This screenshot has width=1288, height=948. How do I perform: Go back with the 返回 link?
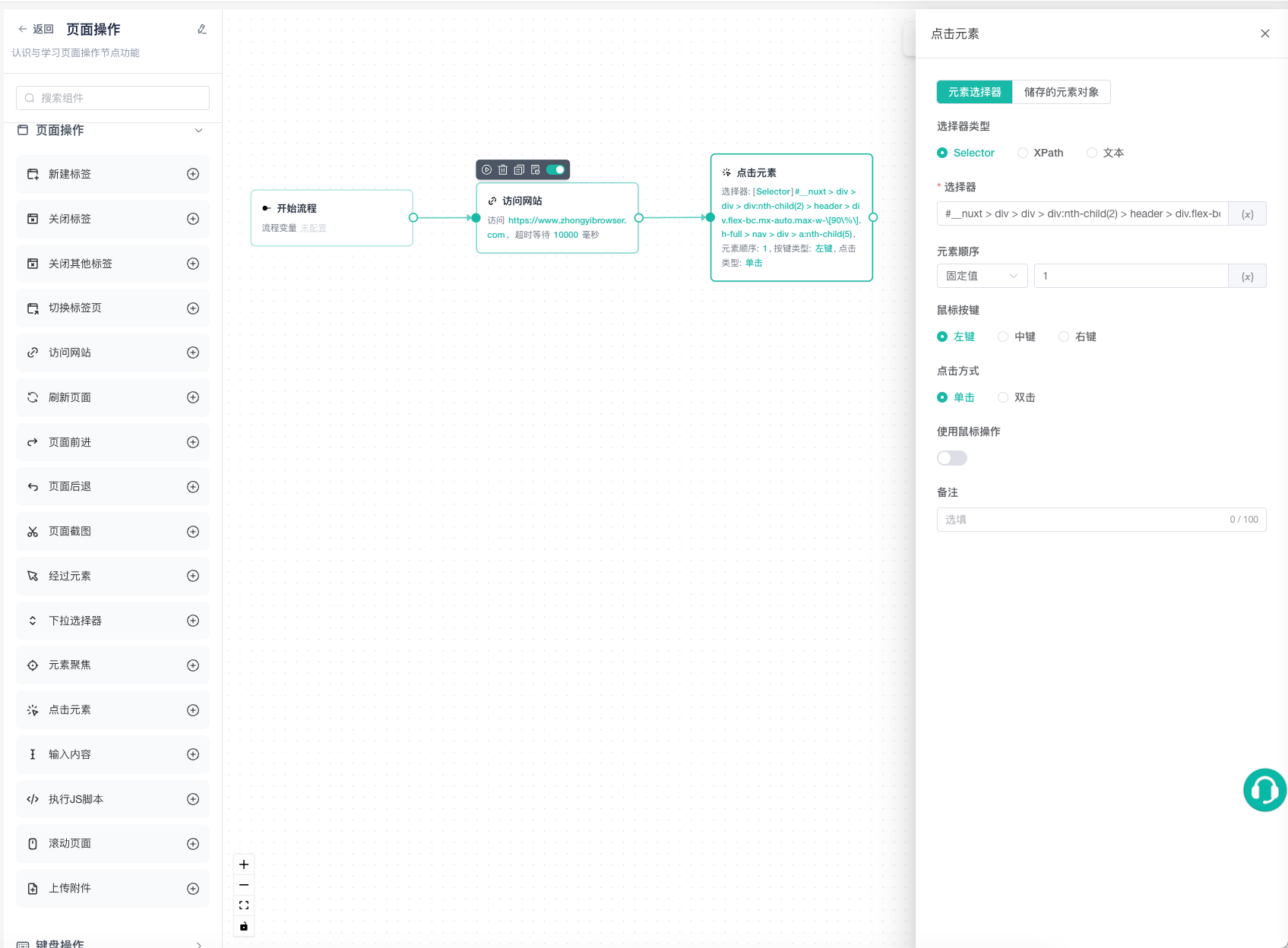[x=36, y=30]
